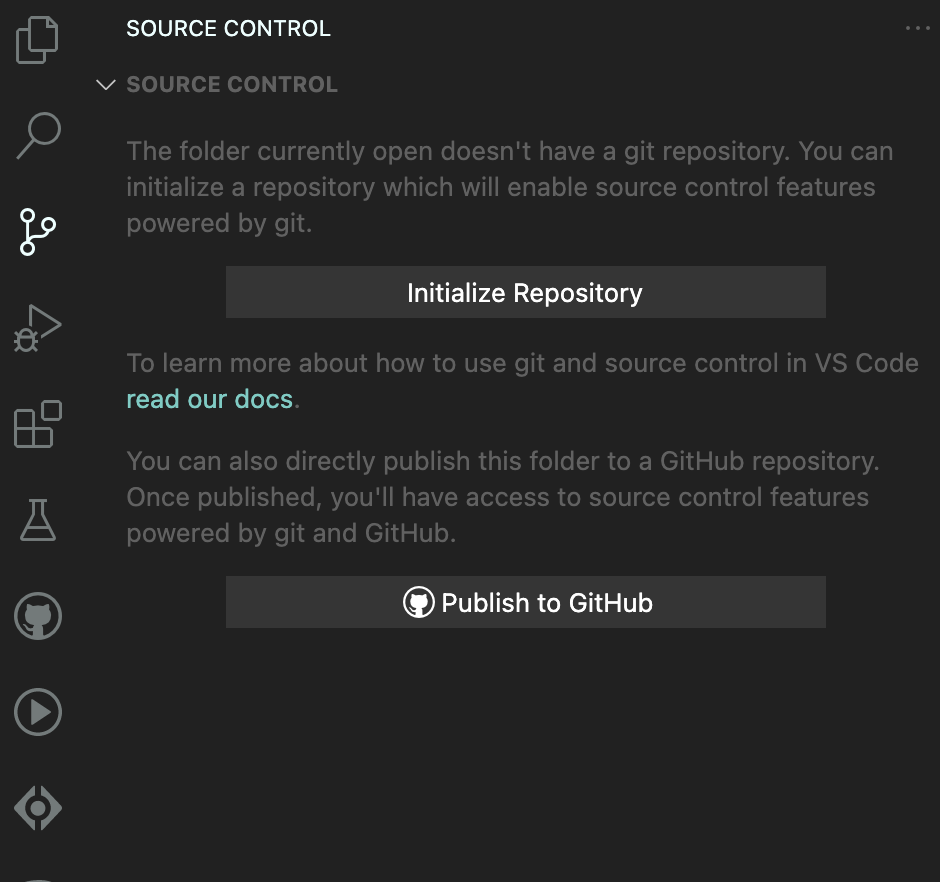Open the GitHub view

click(x=37, y=617)
